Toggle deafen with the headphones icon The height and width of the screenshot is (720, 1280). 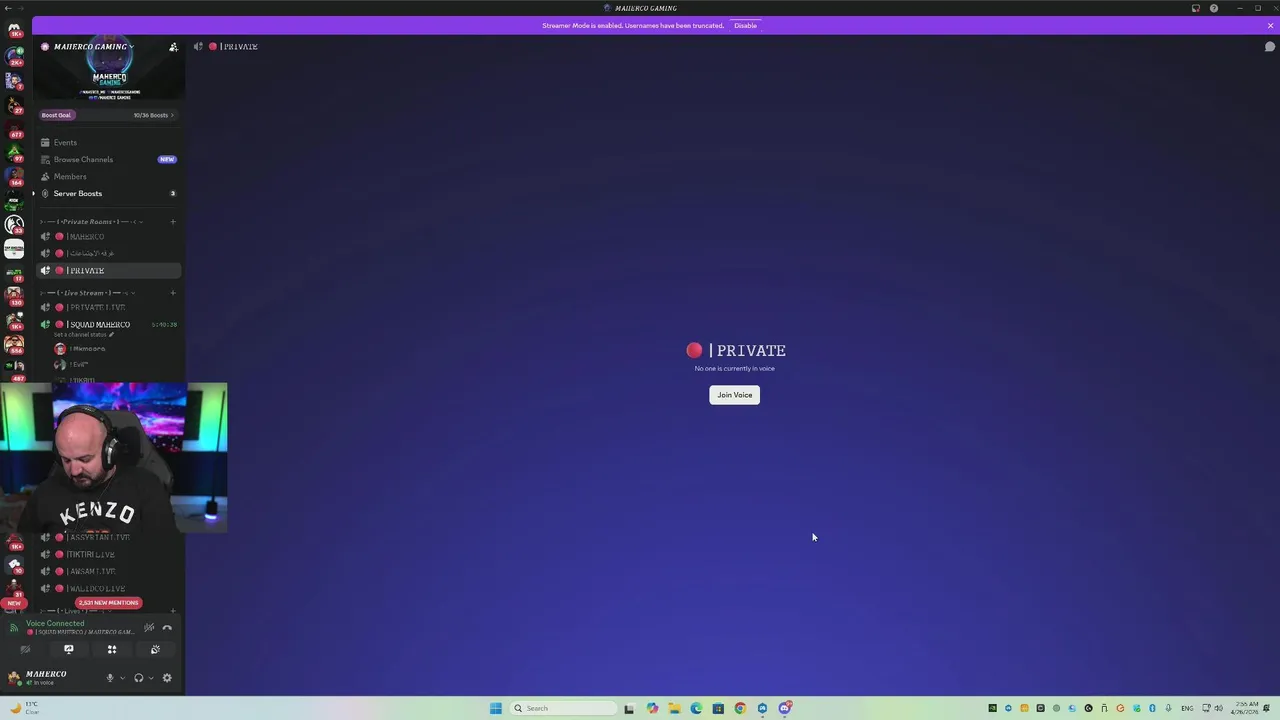click(139, 678)
